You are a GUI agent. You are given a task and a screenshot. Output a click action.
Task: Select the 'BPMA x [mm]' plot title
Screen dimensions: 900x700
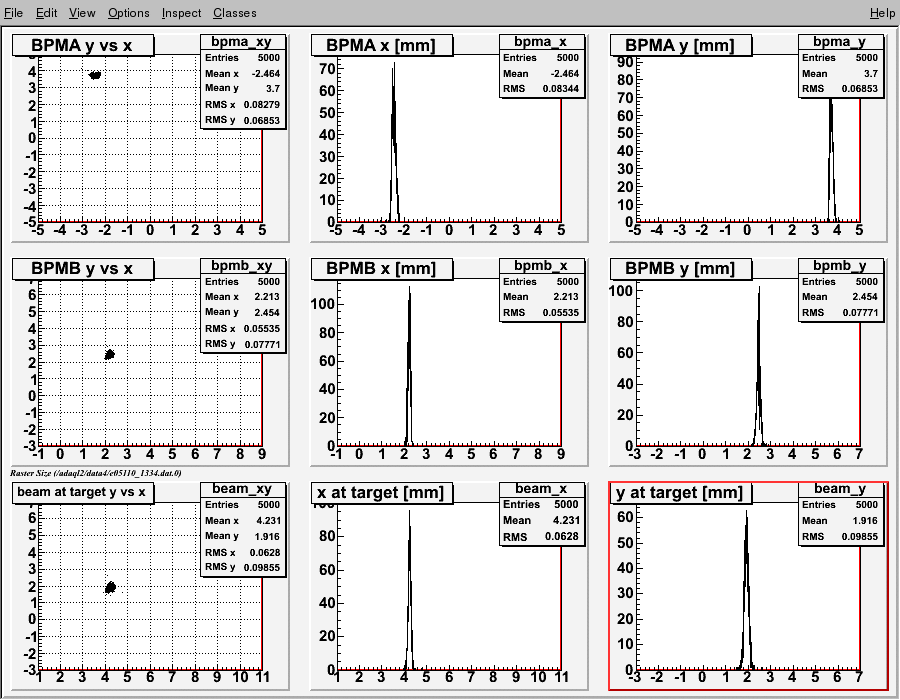[x=382, y=45]
